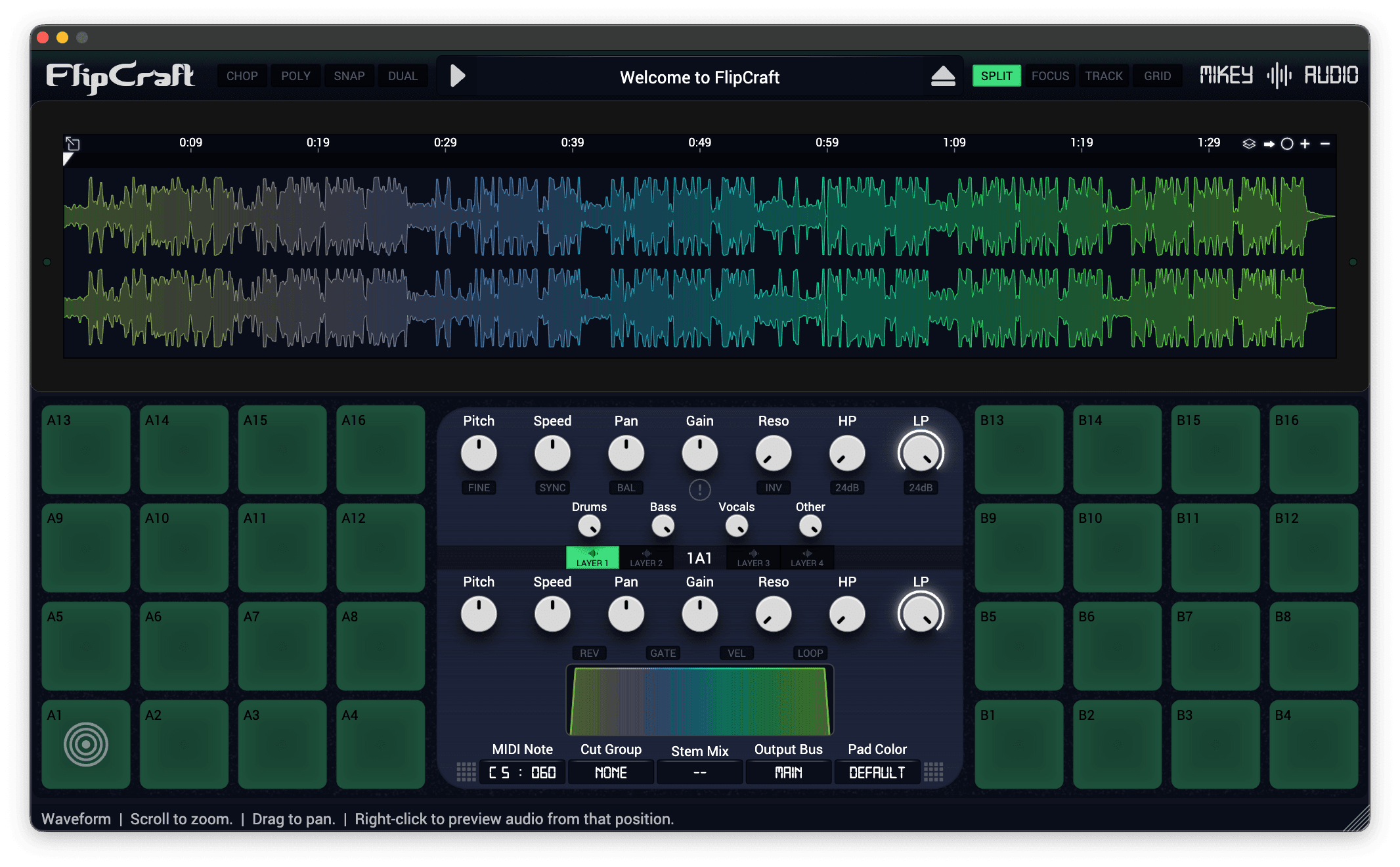Click the top LP filter knob
The height and width of the screenshot is (867, 1400).
coord(920,453)
